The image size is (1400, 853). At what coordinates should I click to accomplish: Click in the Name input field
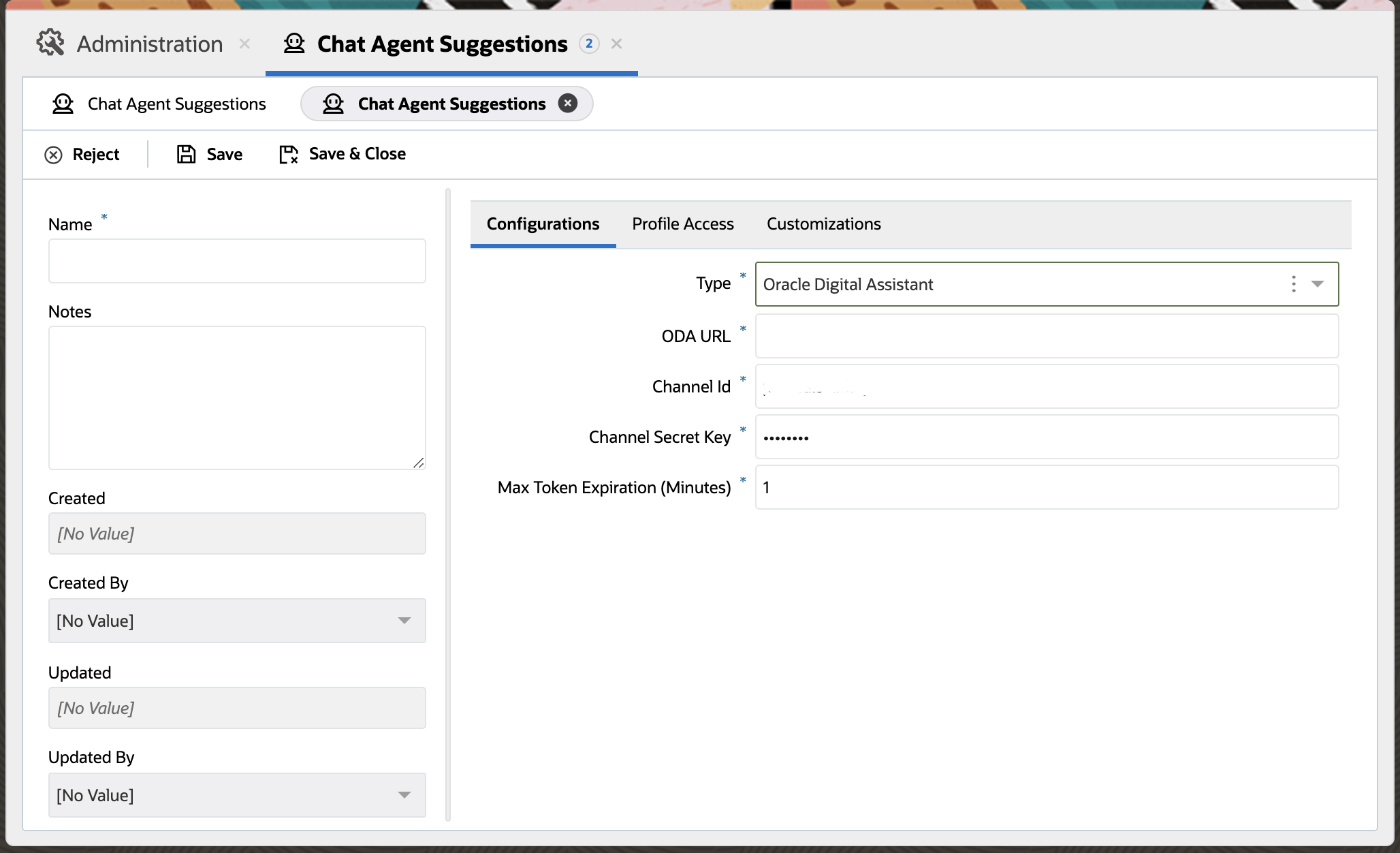pyautogui.click(x=237, y=261)
